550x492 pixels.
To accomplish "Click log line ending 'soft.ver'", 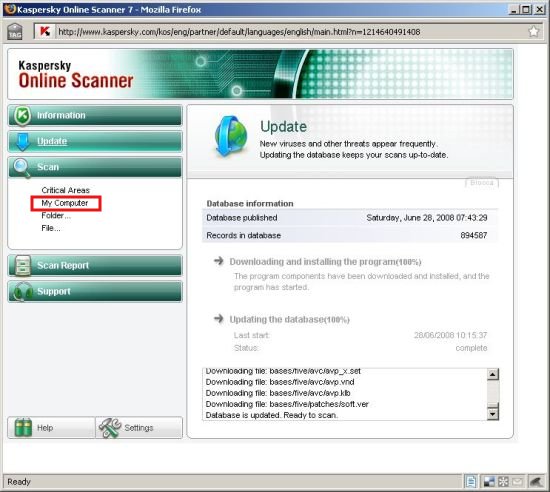I will (287, 404).
